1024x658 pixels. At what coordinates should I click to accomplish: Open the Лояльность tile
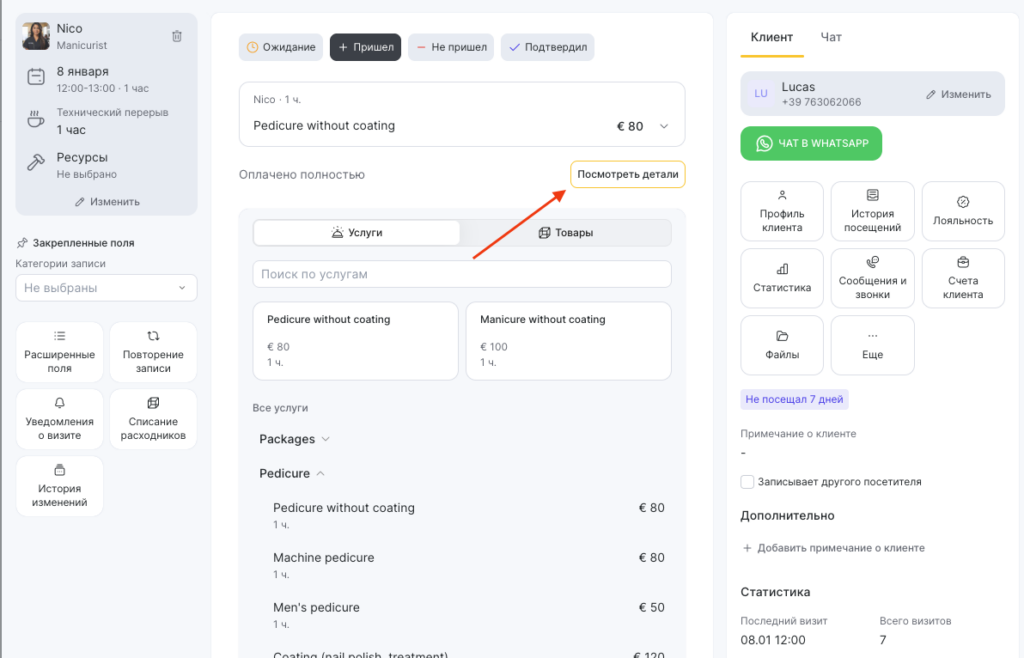(962, 211)
